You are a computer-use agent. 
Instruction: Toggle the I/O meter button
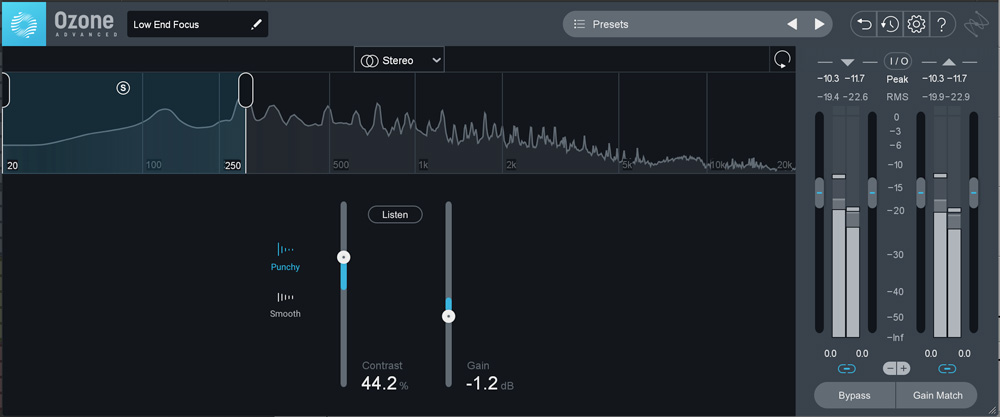click(x=897, y=61)
